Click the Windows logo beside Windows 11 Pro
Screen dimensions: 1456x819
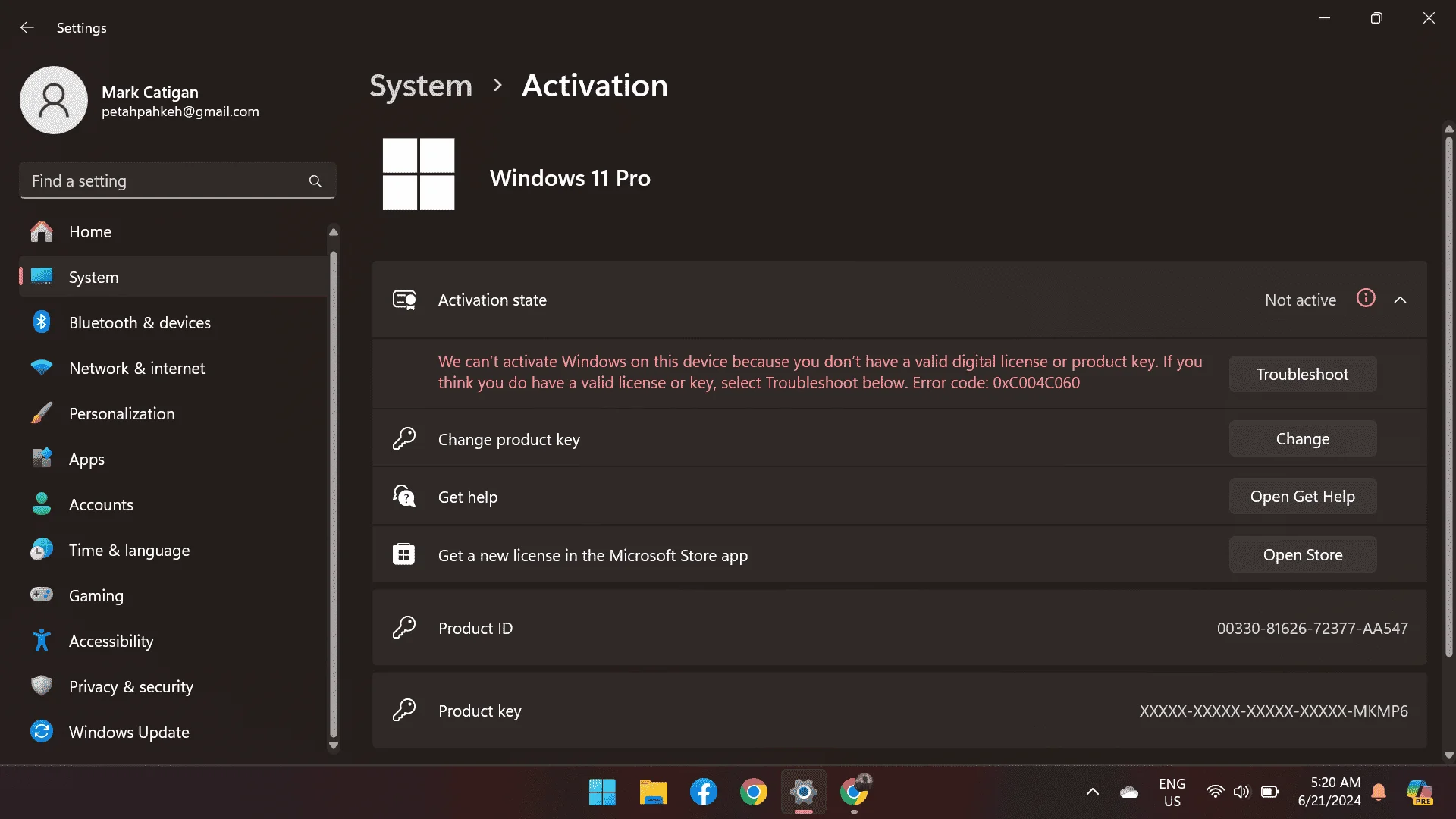419,174
